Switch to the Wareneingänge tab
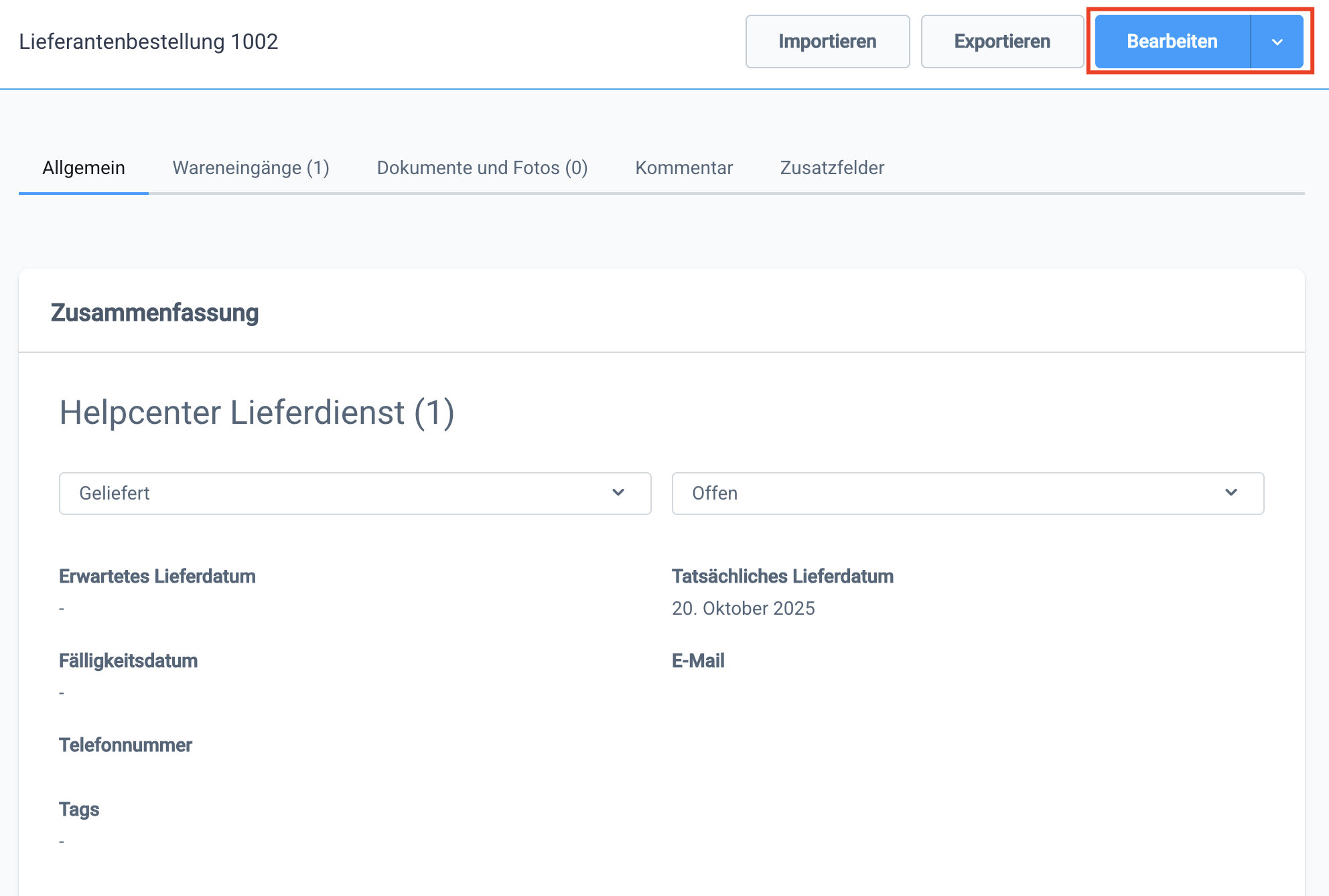 pos(251,168)
